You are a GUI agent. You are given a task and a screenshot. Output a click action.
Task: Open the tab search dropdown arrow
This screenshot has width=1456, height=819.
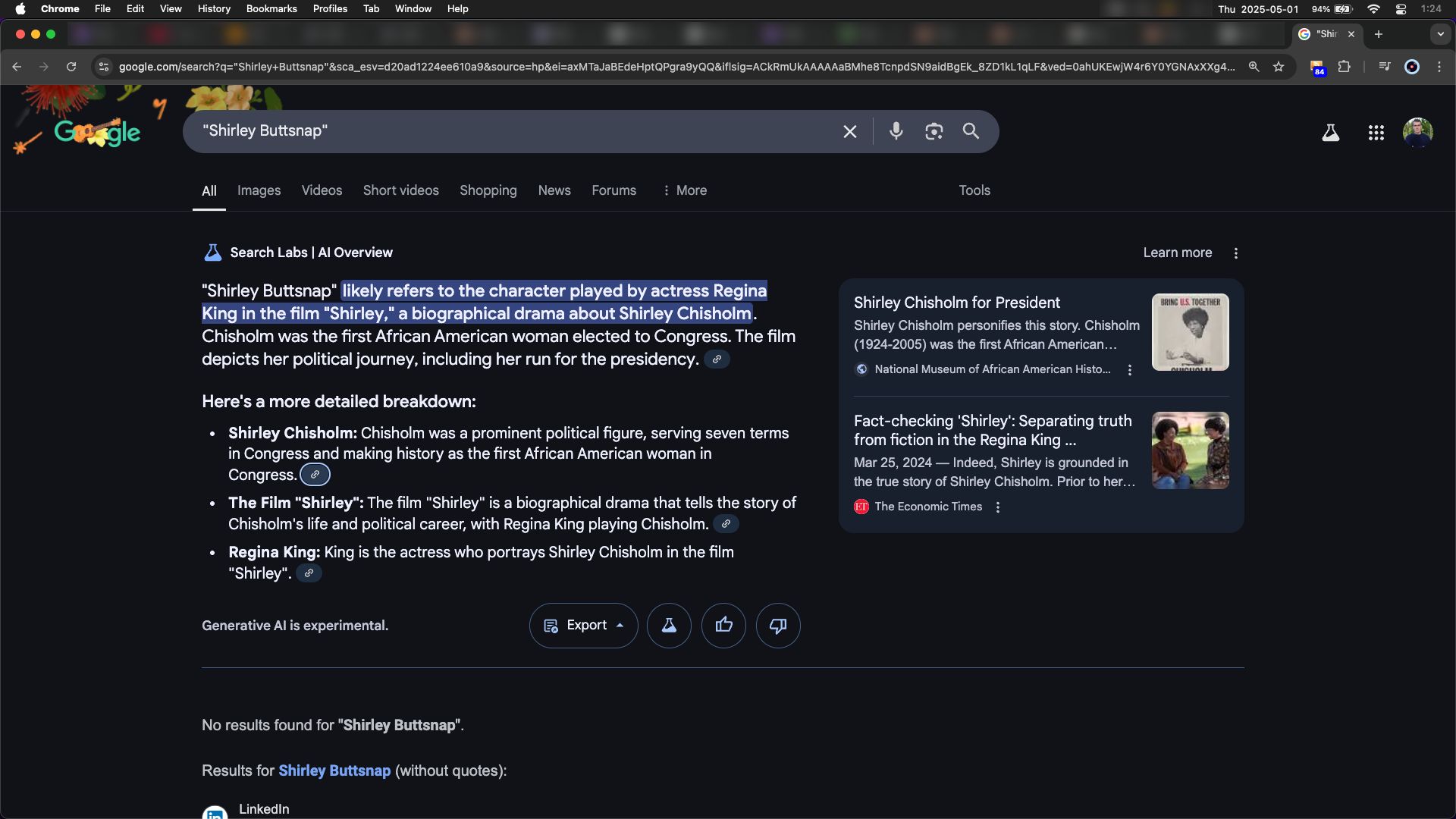[x=1440, y=34]
